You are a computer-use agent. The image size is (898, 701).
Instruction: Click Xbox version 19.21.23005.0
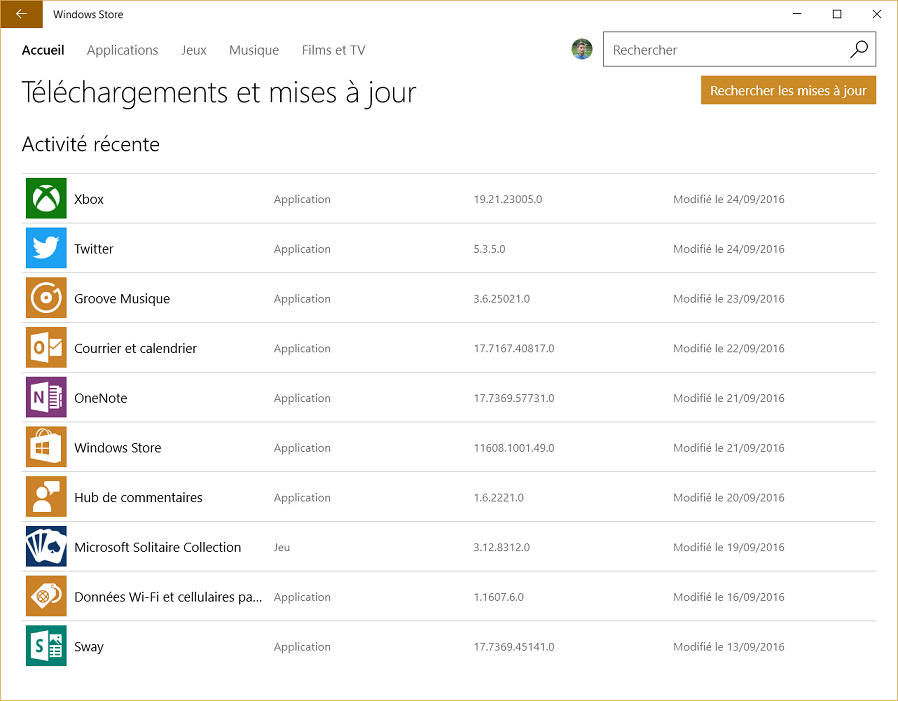pyautogui.click(x=508, y=199)
